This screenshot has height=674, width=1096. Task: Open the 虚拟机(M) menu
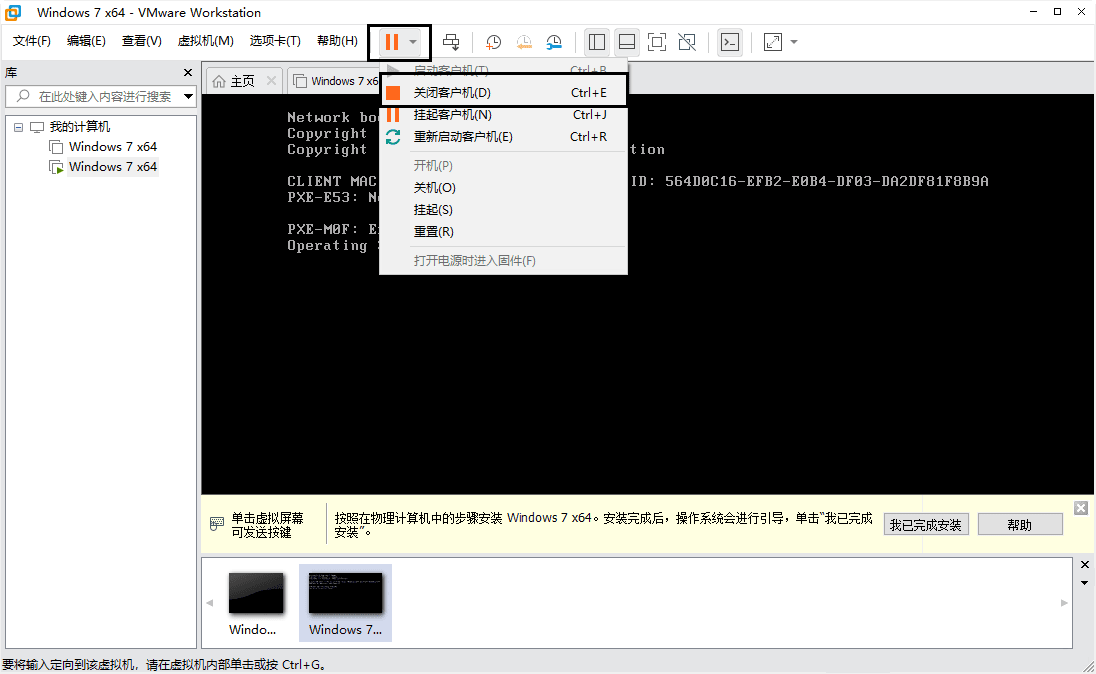click(206, 41)
